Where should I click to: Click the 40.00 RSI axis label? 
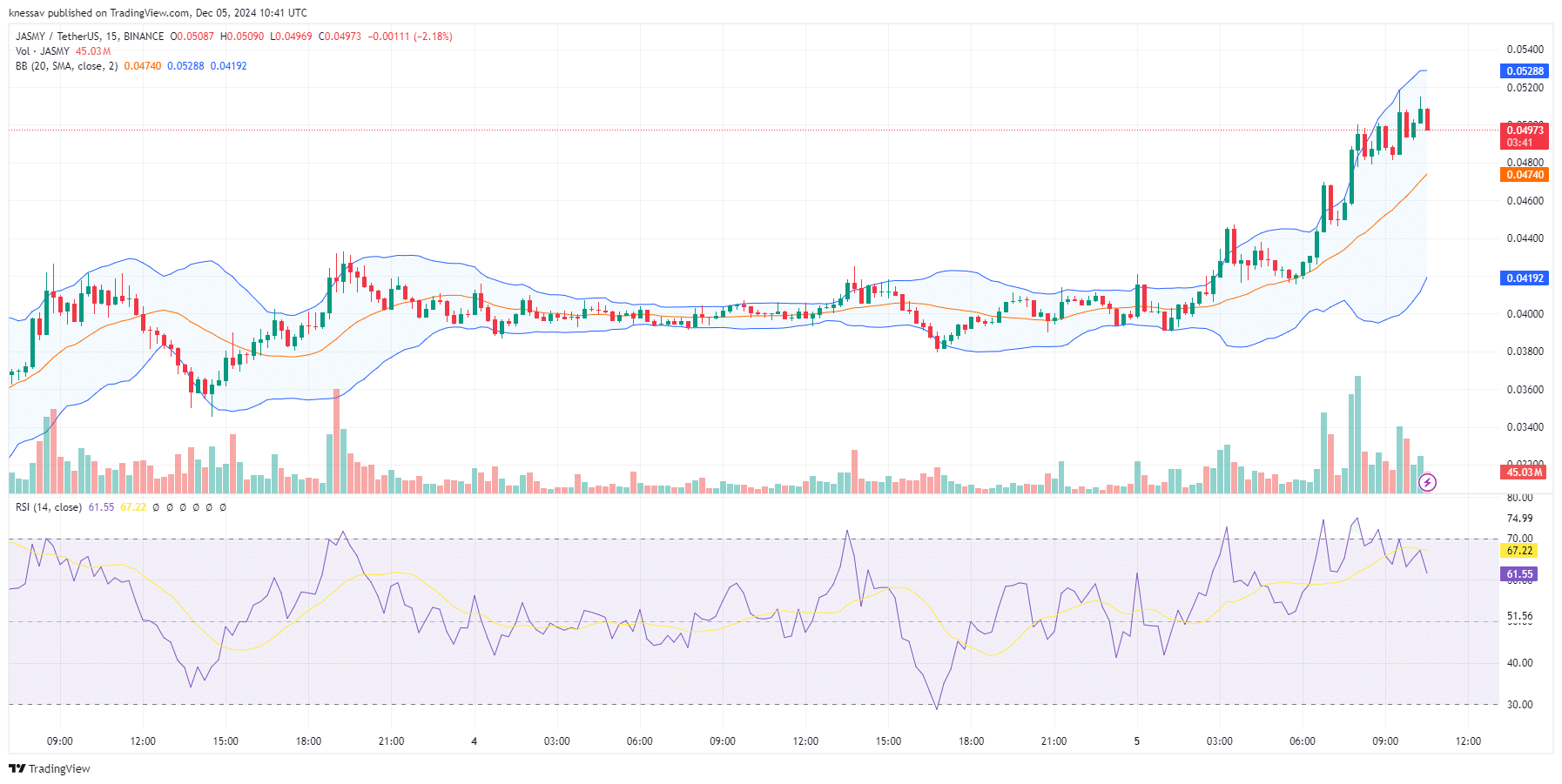1520,663
